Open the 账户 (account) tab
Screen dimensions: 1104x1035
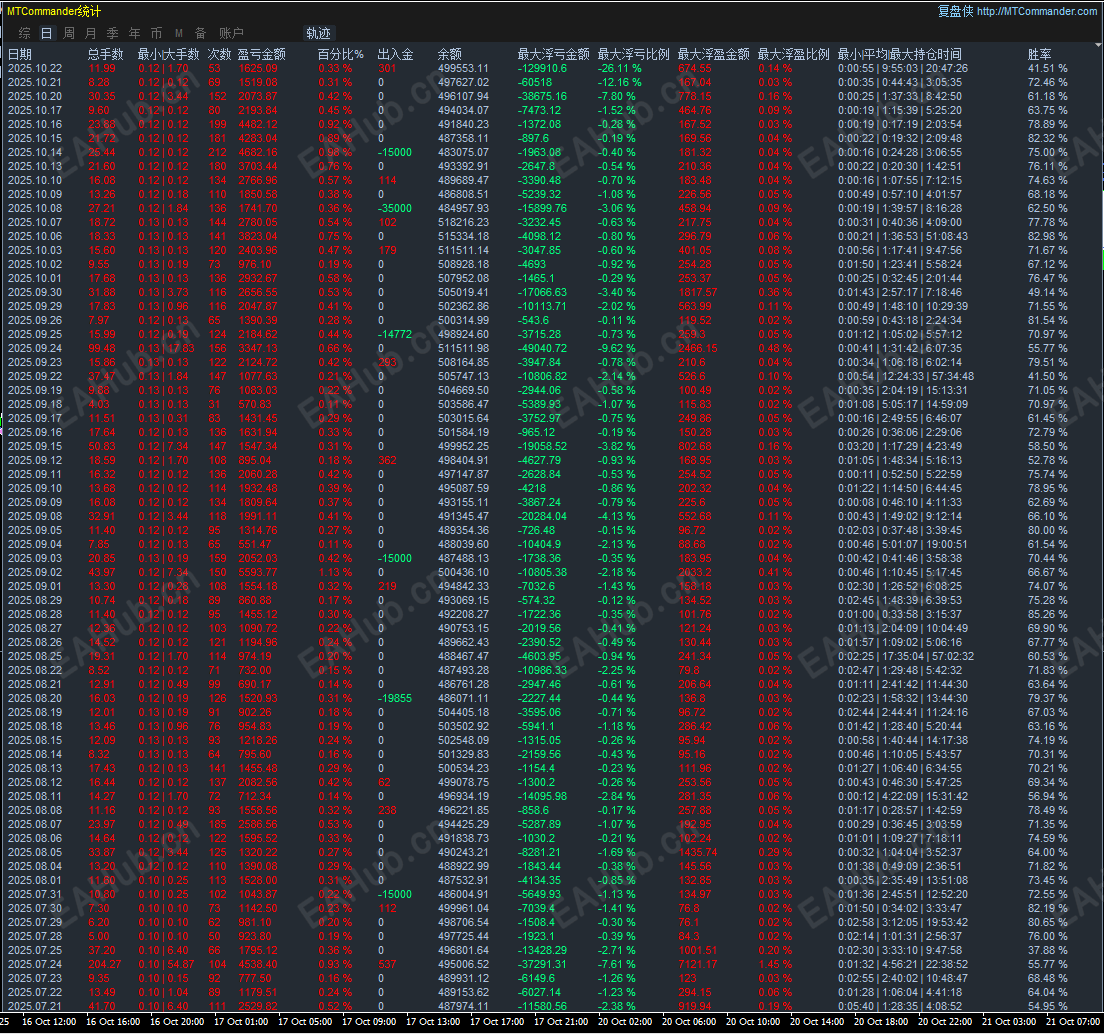click(x=231, y=33)
